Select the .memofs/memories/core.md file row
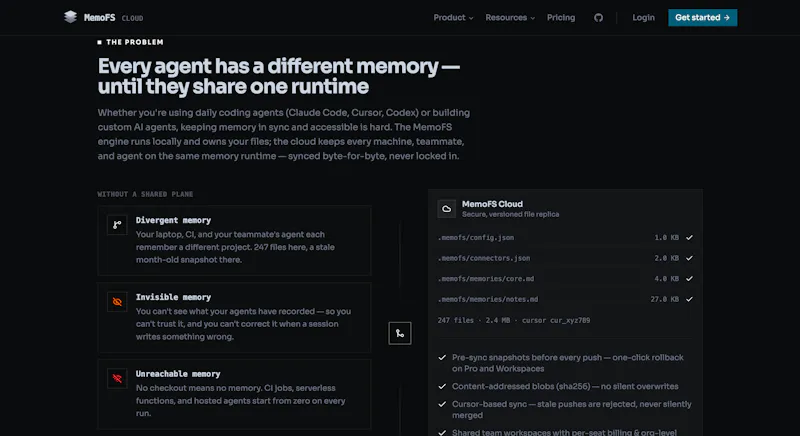Viewport: 800px width, 436px height. pos(565,278)
